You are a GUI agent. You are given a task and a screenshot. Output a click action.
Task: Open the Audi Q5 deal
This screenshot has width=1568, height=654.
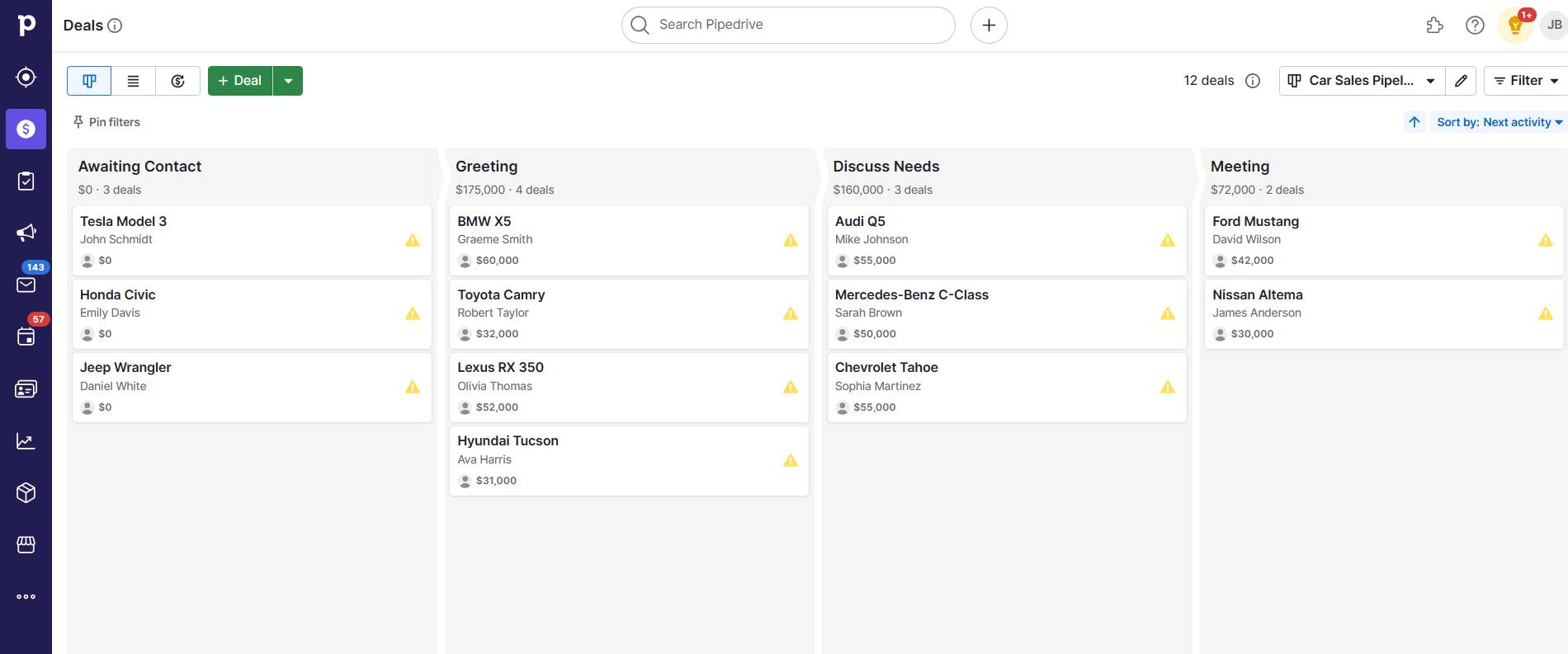1007,240
